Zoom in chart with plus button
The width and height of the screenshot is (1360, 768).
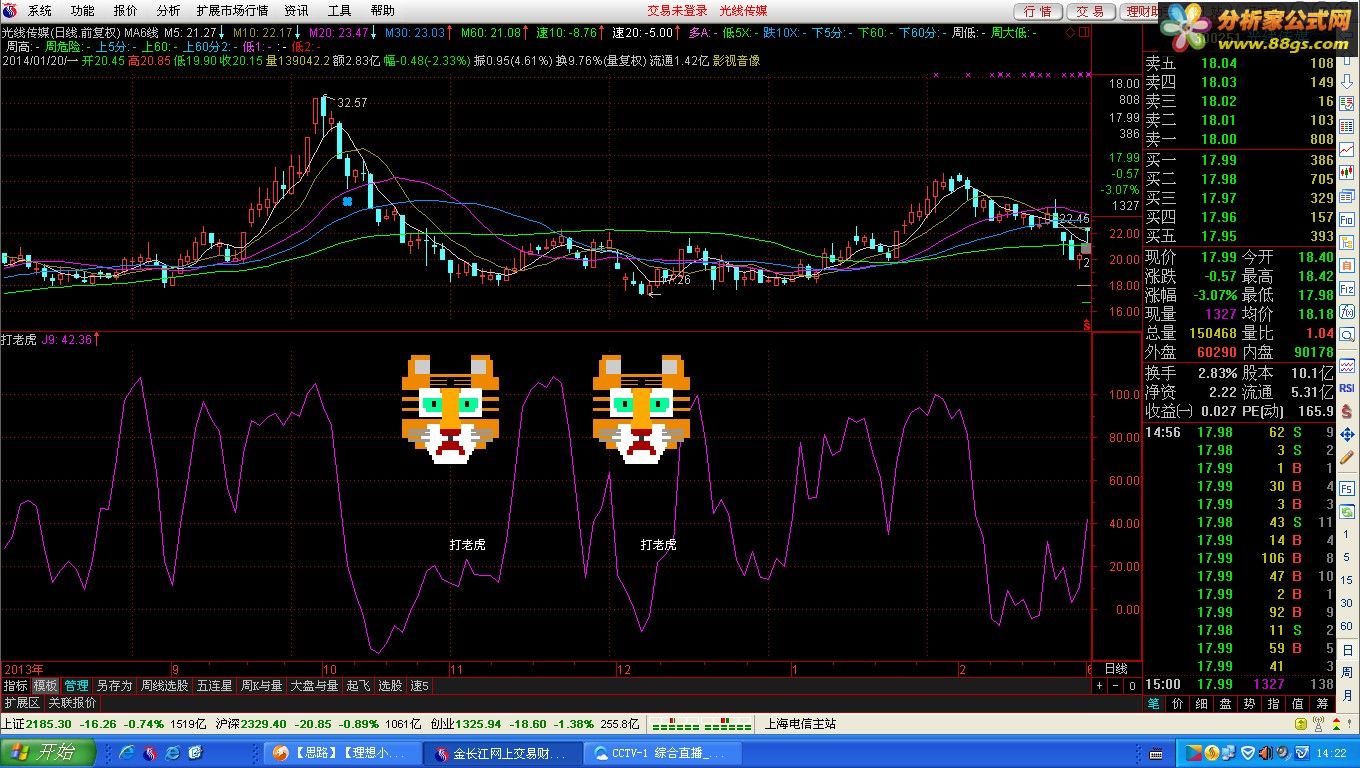coord(1099,686)
